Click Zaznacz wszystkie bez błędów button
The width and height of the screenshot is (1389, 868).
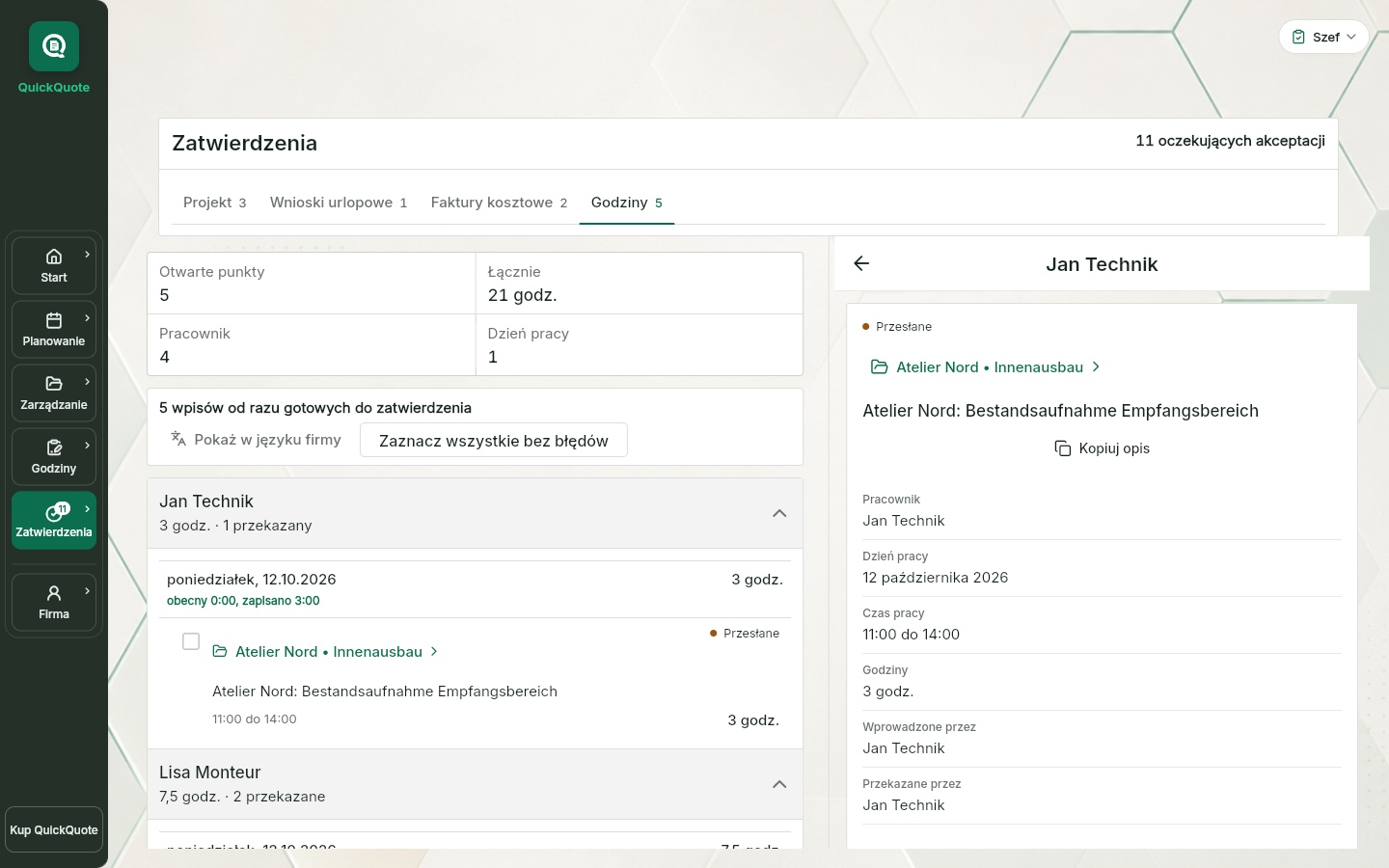494,441
